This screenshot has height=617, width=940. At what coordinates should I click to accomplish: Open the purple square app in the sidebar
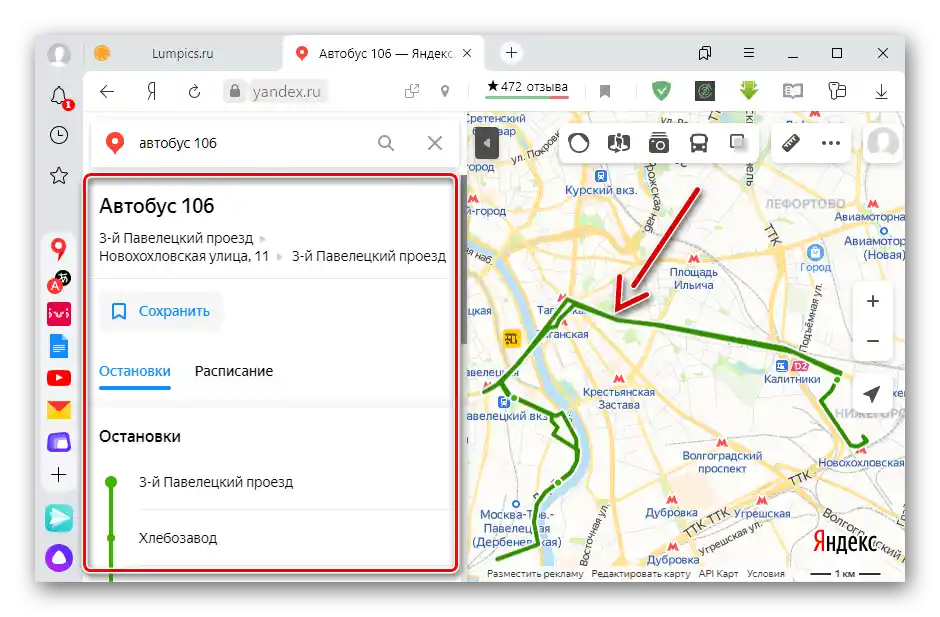click(x=59, y=443)
